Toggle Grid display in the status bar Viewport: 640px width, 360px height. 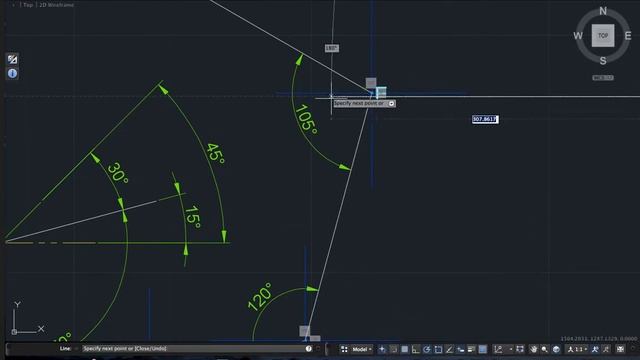pyautogui.click(x=404, y=349)
